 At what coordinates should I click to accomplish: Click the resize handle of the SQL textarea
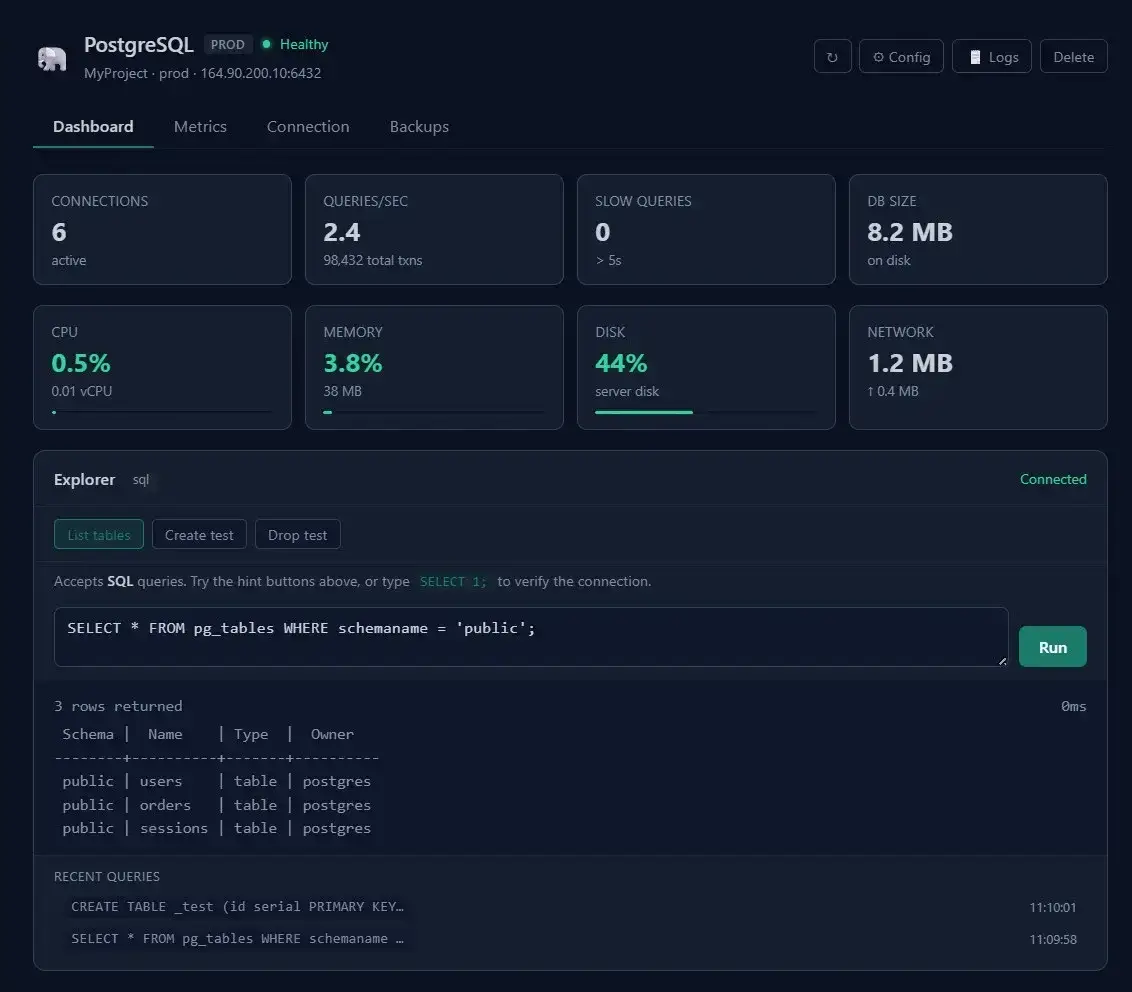click(x=1001, y=660)
